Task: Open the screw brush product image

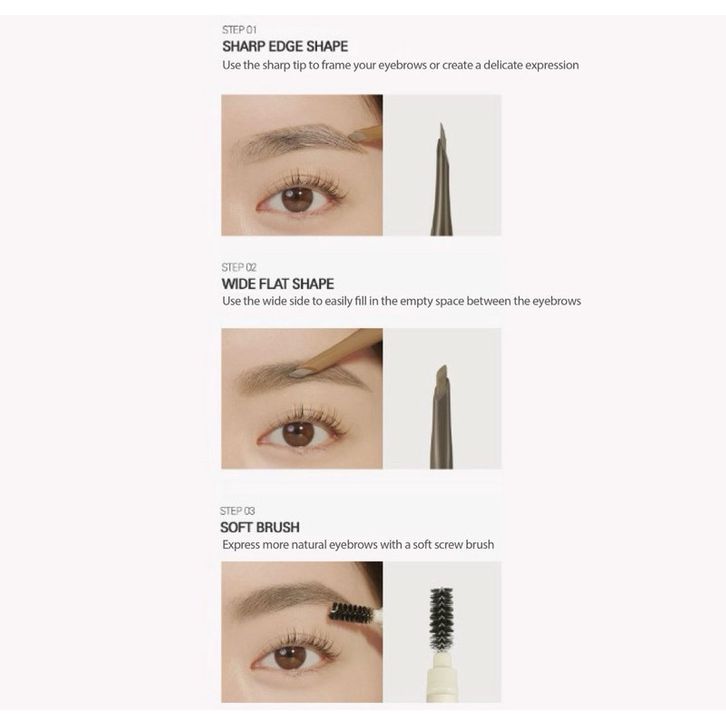Action: pyautogui.click(x=442, y=632)
